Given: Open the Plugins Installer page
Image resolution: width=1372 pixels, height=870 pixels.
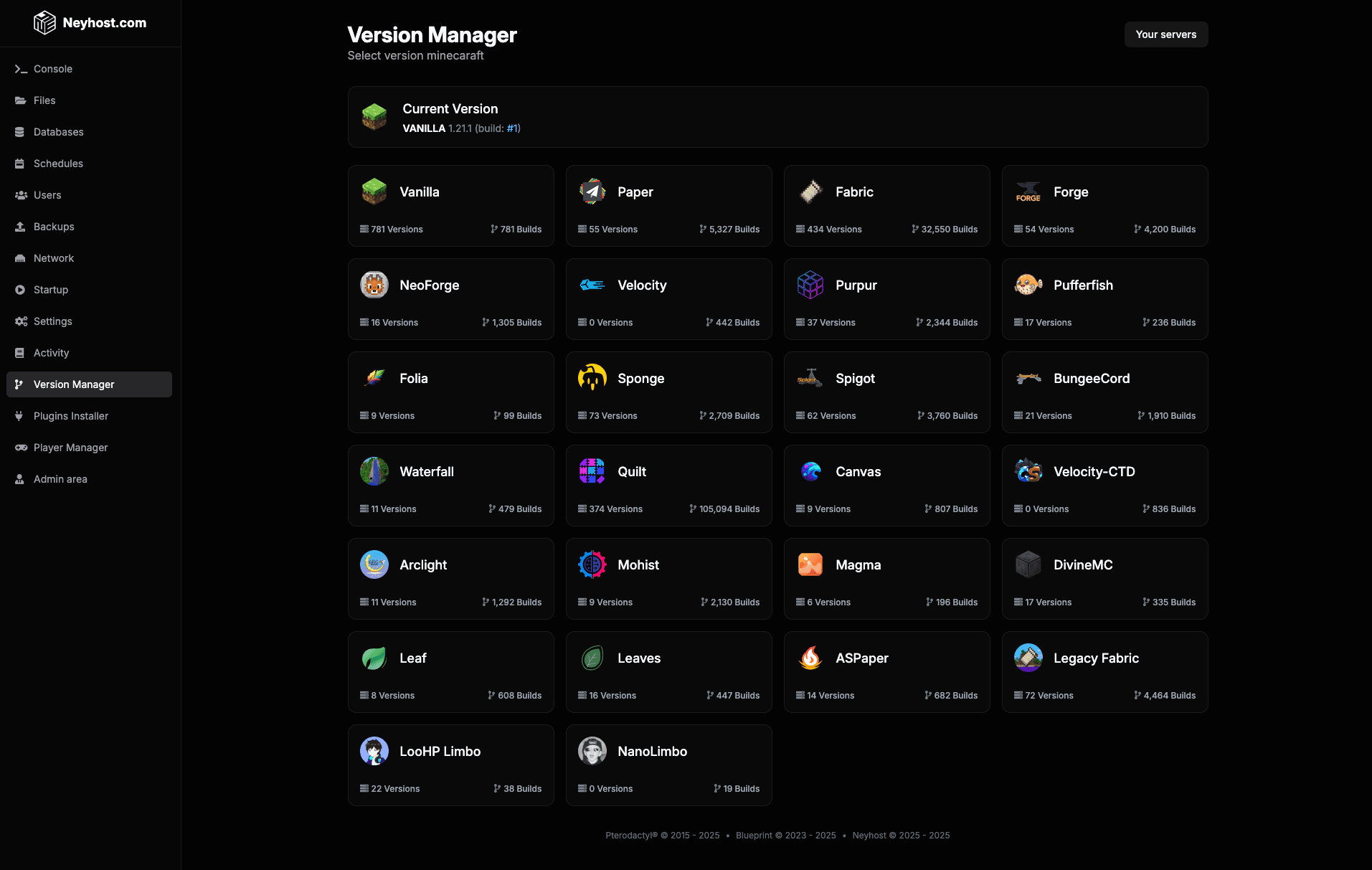Looking at the screenshot, I should [x=70, y=416].
